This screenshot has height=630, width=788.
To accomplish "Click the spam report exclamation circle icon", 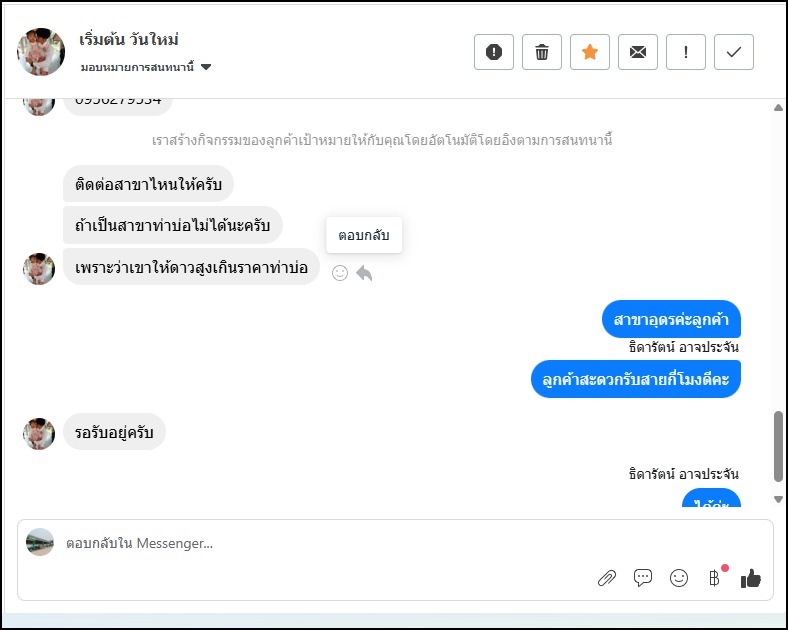I will click(493, 53).
